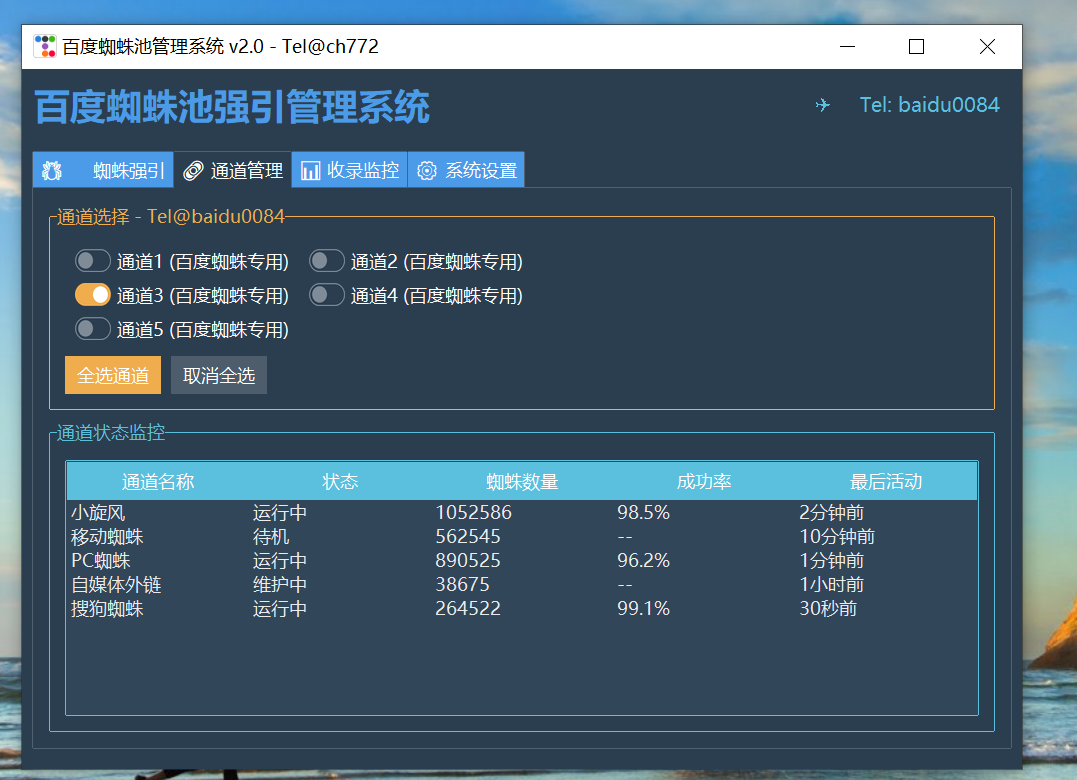Maximize the 百度蜘蛛池管理系统 window
1077x780 pixels.
click(916, 47)
